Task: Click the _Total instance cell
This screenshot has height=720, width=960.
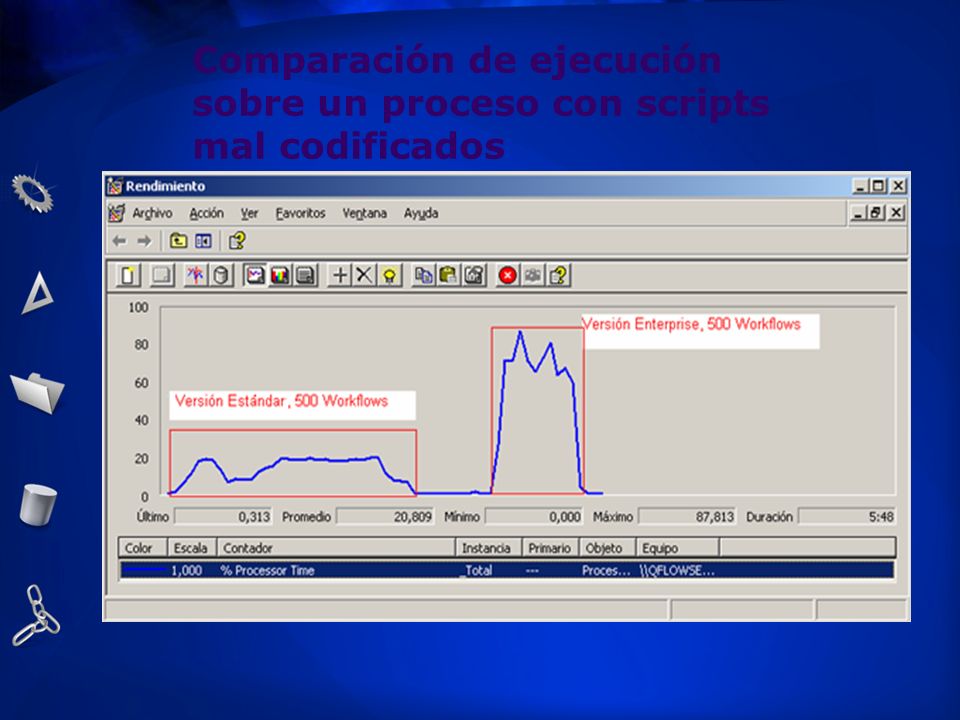Action: pyautogui.click(x=477, y=571)
